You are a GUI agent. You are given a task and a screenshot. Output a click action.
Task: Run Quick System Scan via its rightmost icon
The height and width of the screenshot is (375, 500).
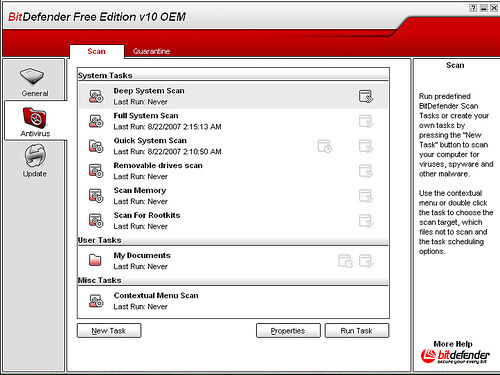(366, 146)
